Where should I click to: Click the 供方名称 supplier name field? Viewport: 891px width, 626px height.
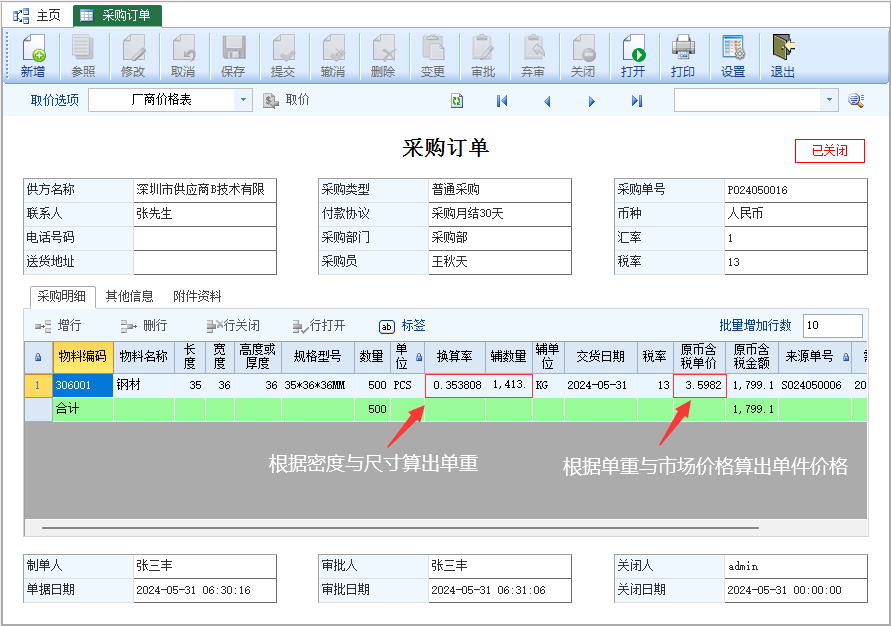tap(205, 190)
